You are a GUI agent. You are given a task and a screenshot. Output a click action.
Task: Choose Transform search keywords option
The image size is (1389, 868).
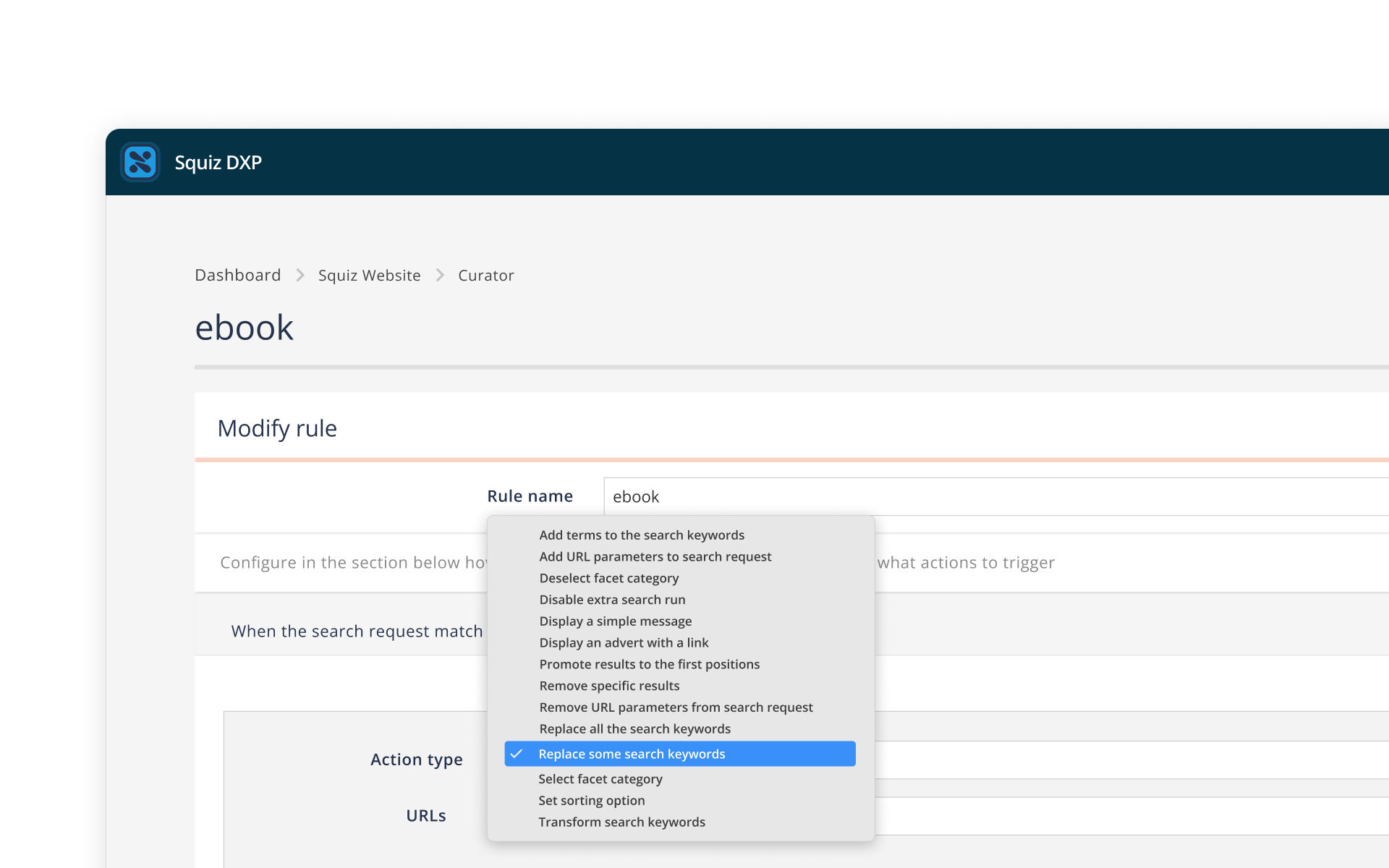coord(621,822)
